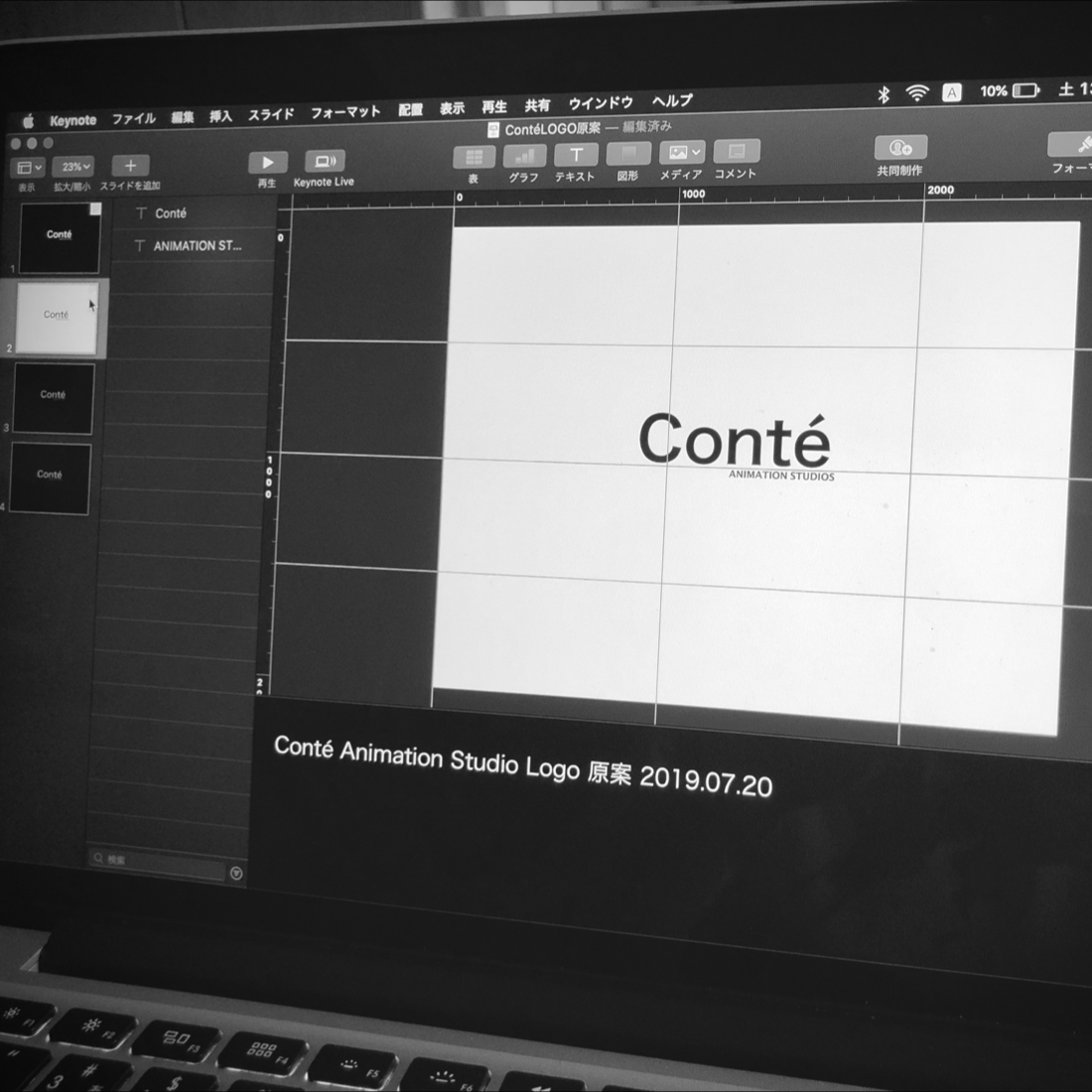Screen dimensions: 1092x1092
Task: Click the input source A icon
Action: tap(951, 92)
